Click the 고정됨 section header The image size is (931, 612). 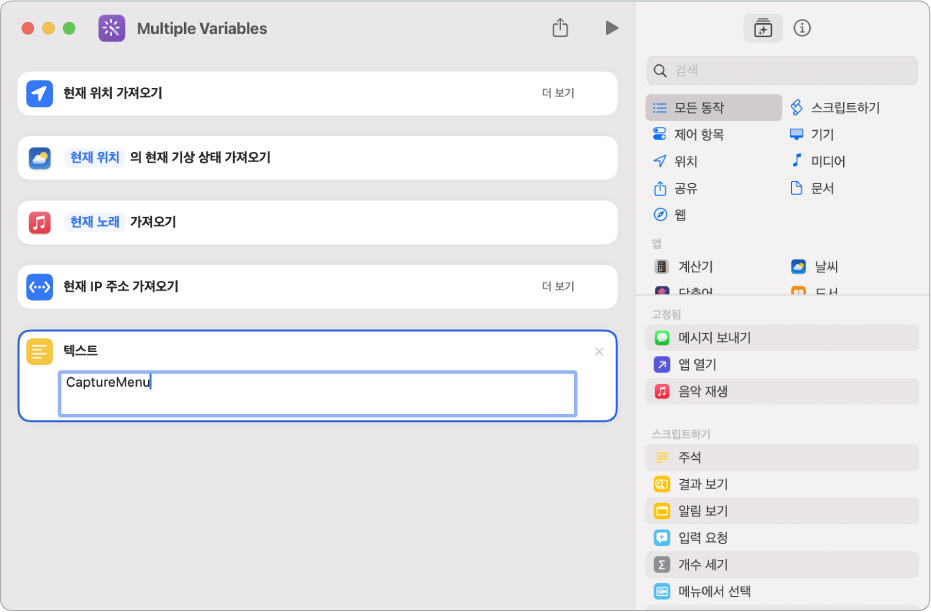(666, 314)
